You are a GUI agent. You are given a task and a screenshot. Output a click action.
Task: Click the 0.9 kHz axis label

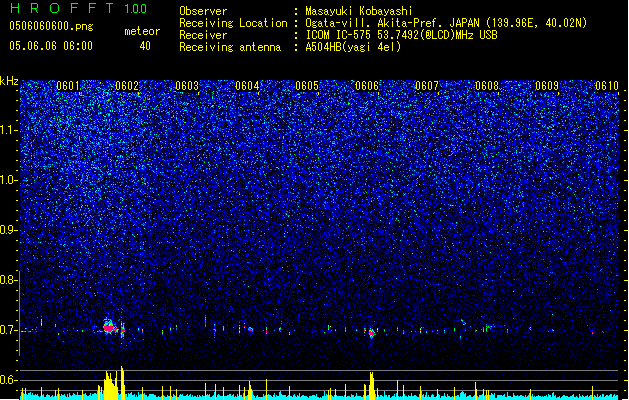[8, 230]
